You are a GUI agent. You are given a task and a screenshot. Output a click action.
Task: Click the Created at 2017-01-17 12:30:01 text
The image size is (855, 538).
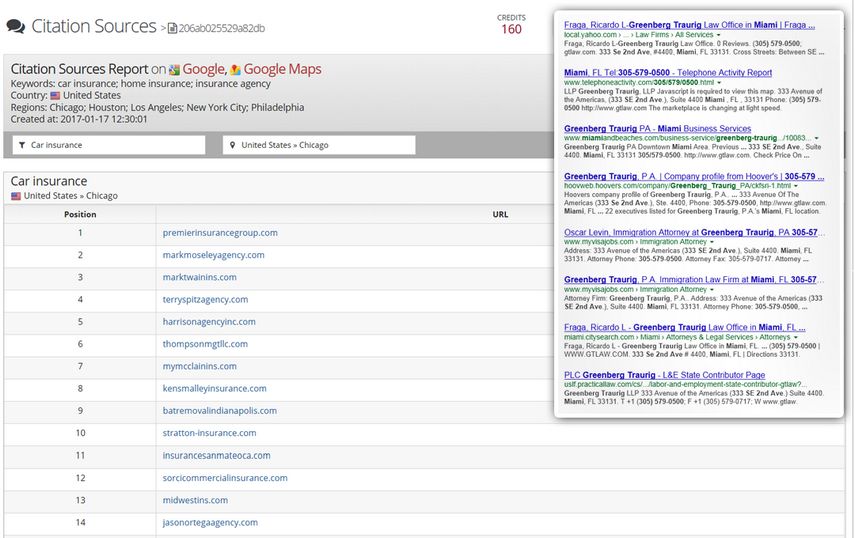[x=79, y=119]
